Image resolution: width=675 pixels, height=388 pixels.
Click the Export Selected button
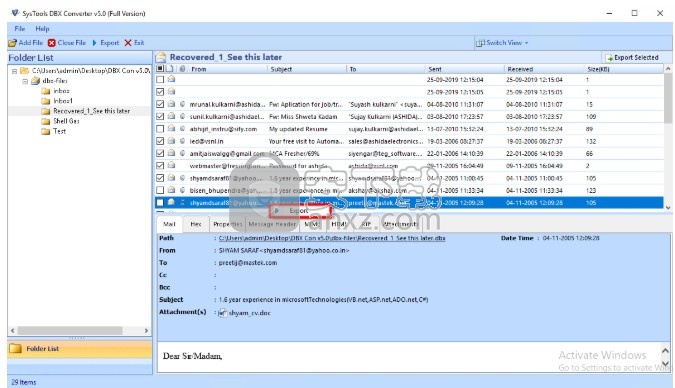[632, 57]
